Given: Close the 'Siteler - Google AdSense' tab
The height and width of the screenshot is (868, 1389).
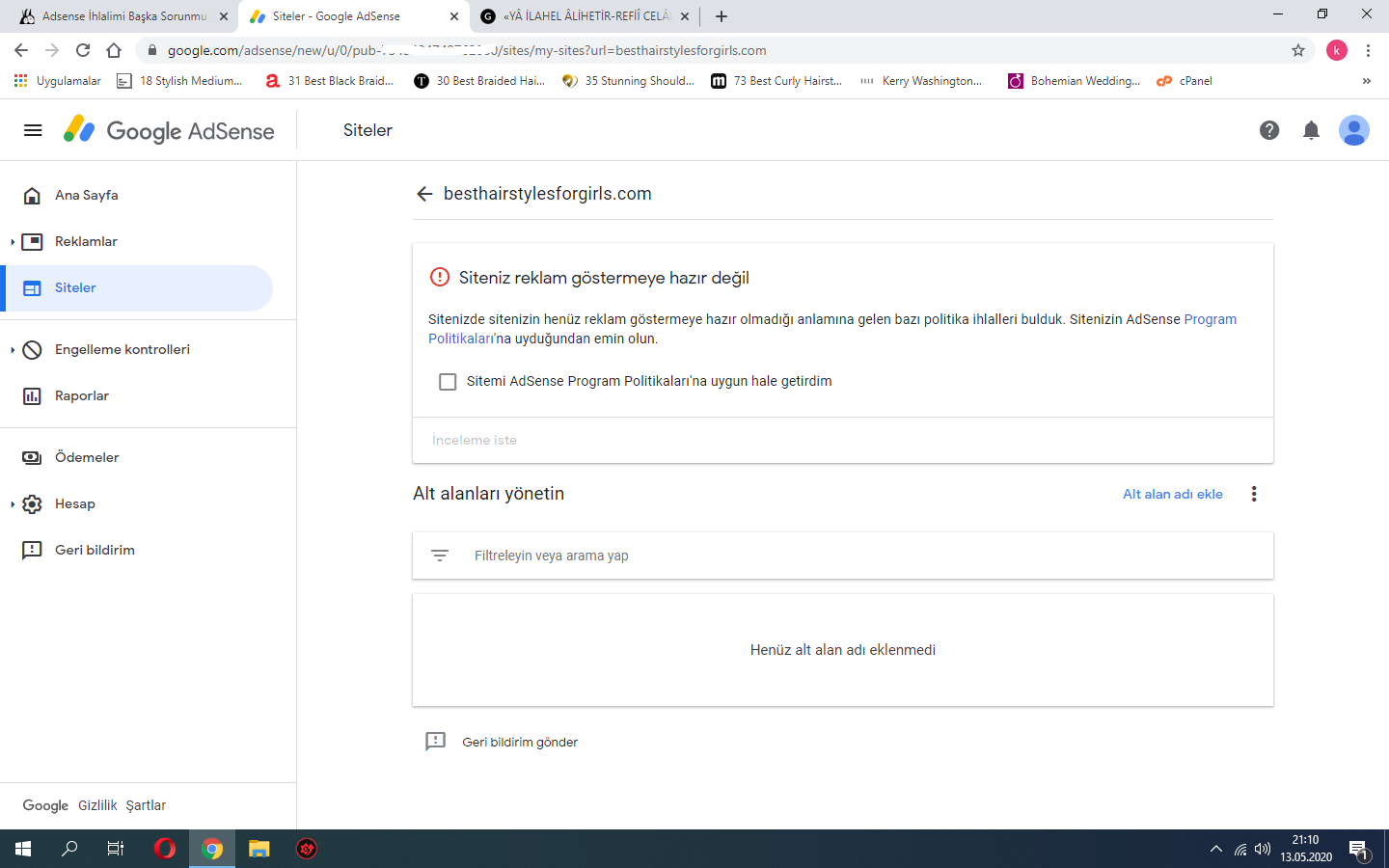Looking at the screenshot, I should (x=454, y=16).
